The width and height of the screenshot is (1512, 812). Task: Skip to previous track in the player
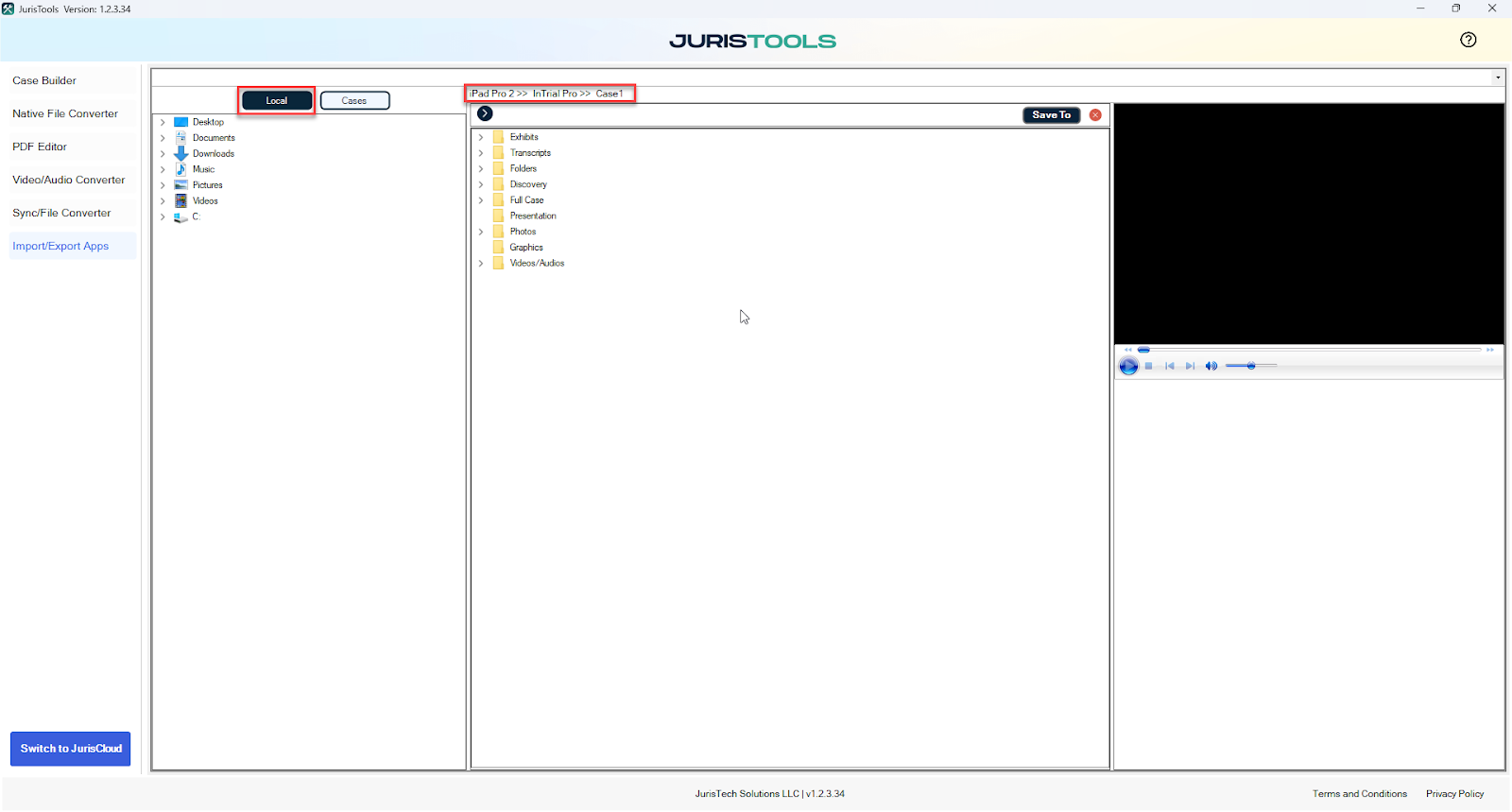1169,366
